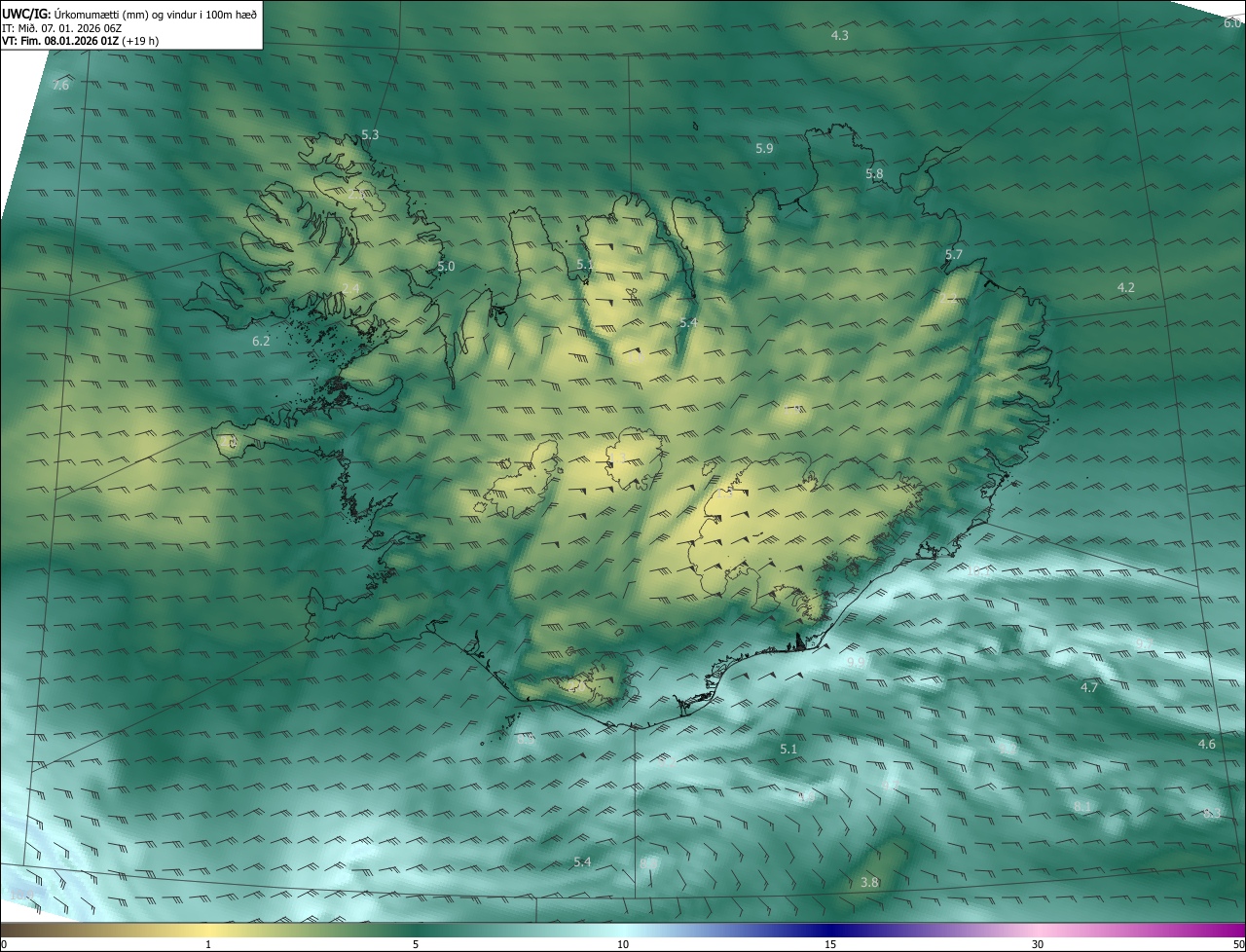Click the 3.8 value label
This screenshot has height=952, width=1246.
pos(870,882)
